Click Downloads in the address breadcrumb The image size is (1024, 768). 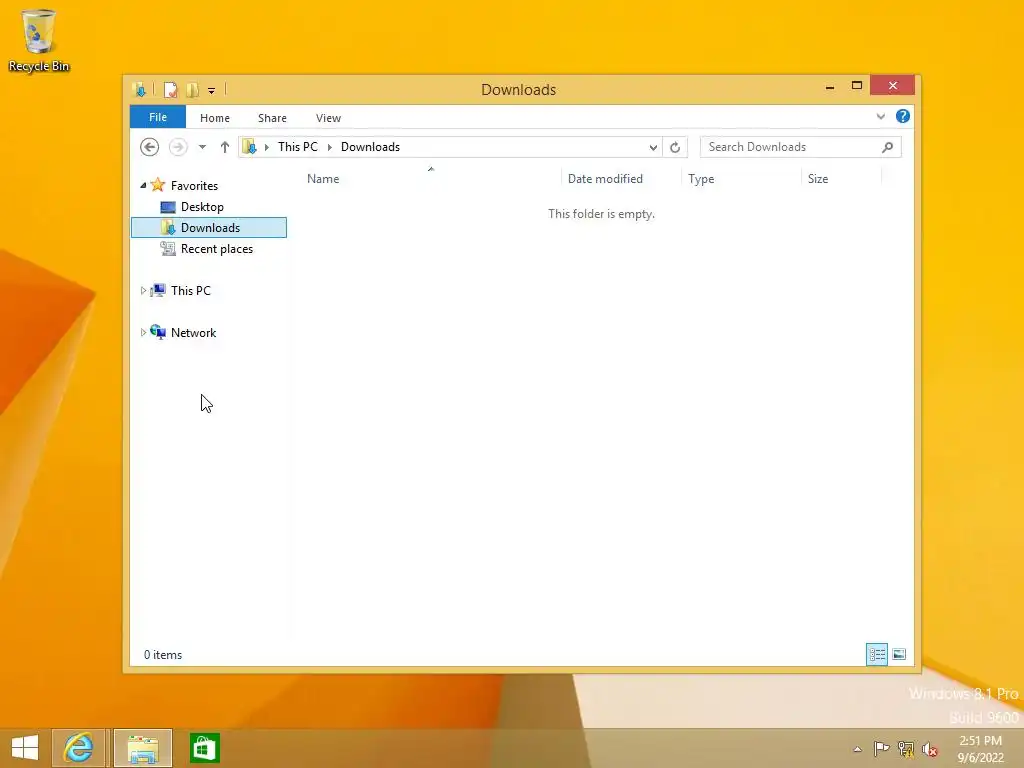click(x=370, y=147)
